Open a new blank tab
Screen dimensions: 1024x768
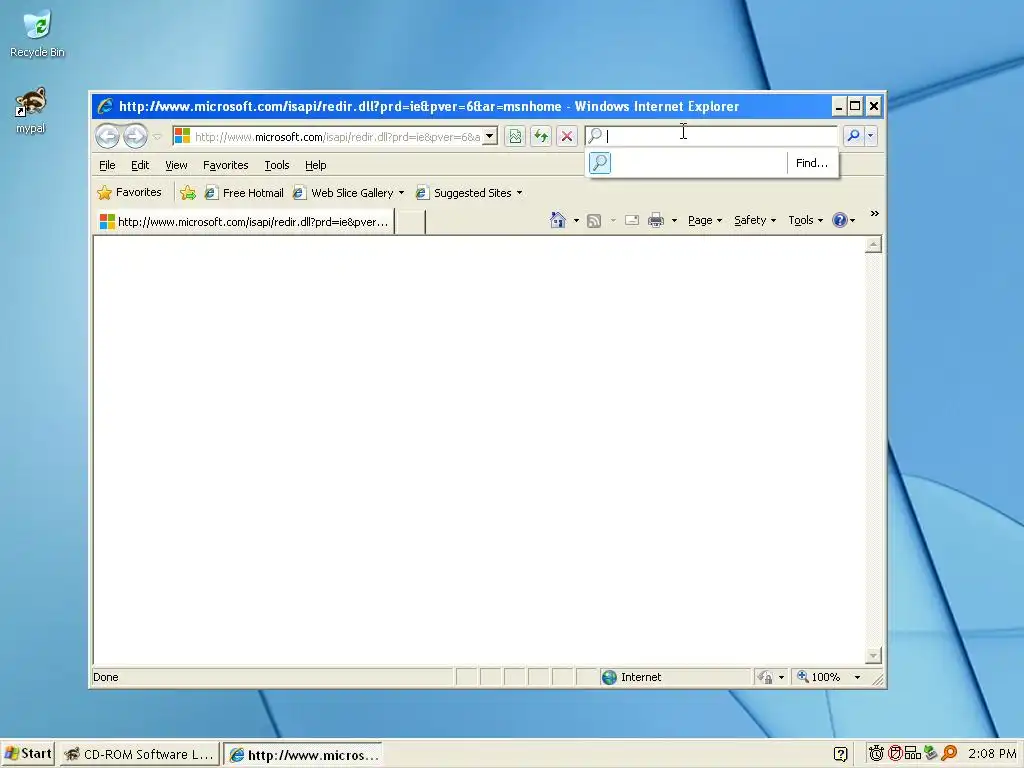point(411,222)
